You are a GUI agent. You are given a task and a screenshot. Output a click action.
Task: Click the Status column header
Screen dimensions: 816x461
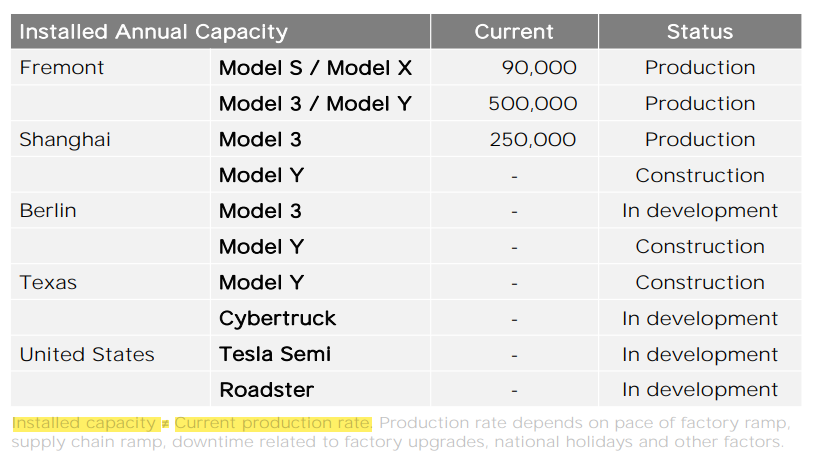pyautogui.click(x=699, y=32)
